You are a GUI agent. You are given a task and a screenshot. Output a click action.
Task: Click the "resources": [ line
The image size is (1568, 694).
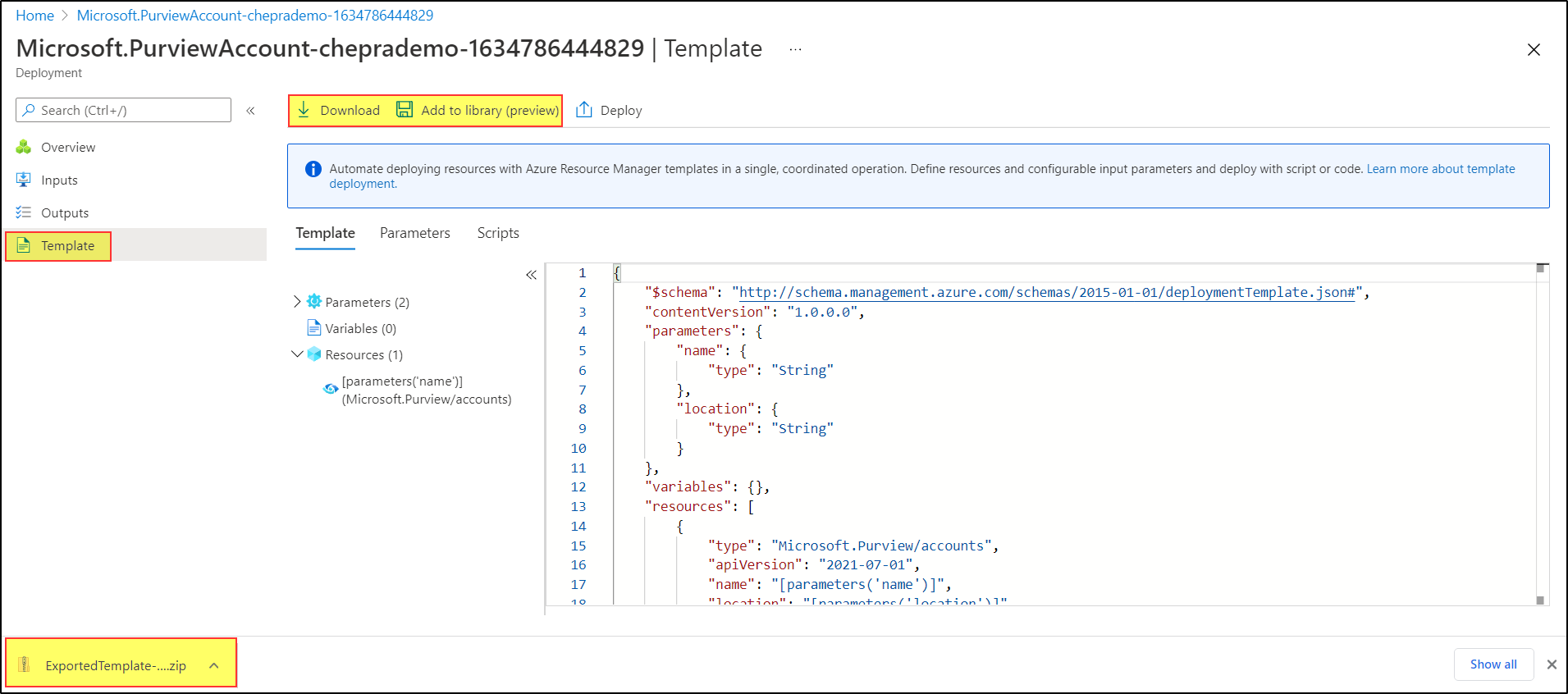pos(699,507)
